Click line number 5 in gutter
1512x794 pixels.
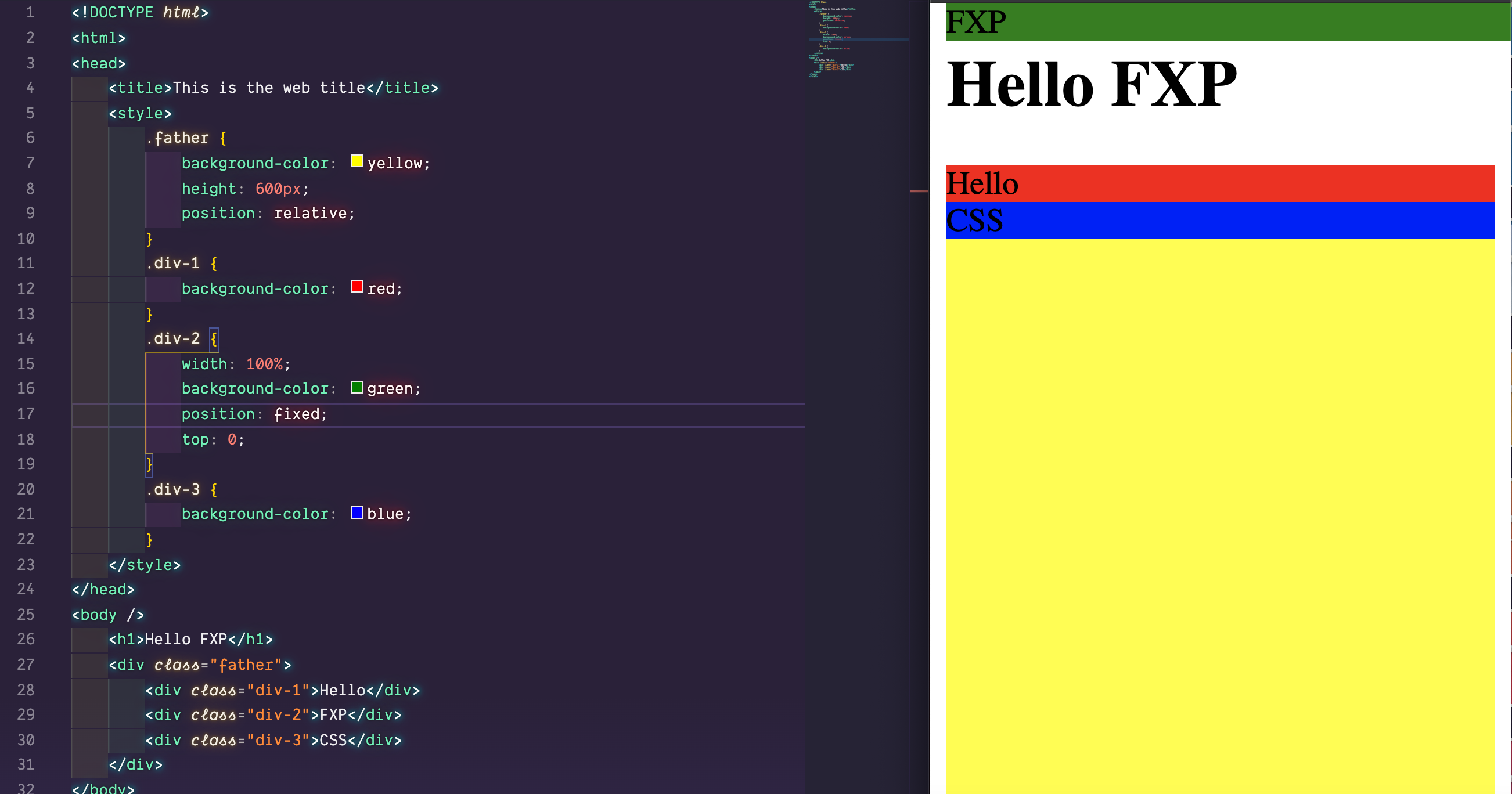click(x=30, y=113)
